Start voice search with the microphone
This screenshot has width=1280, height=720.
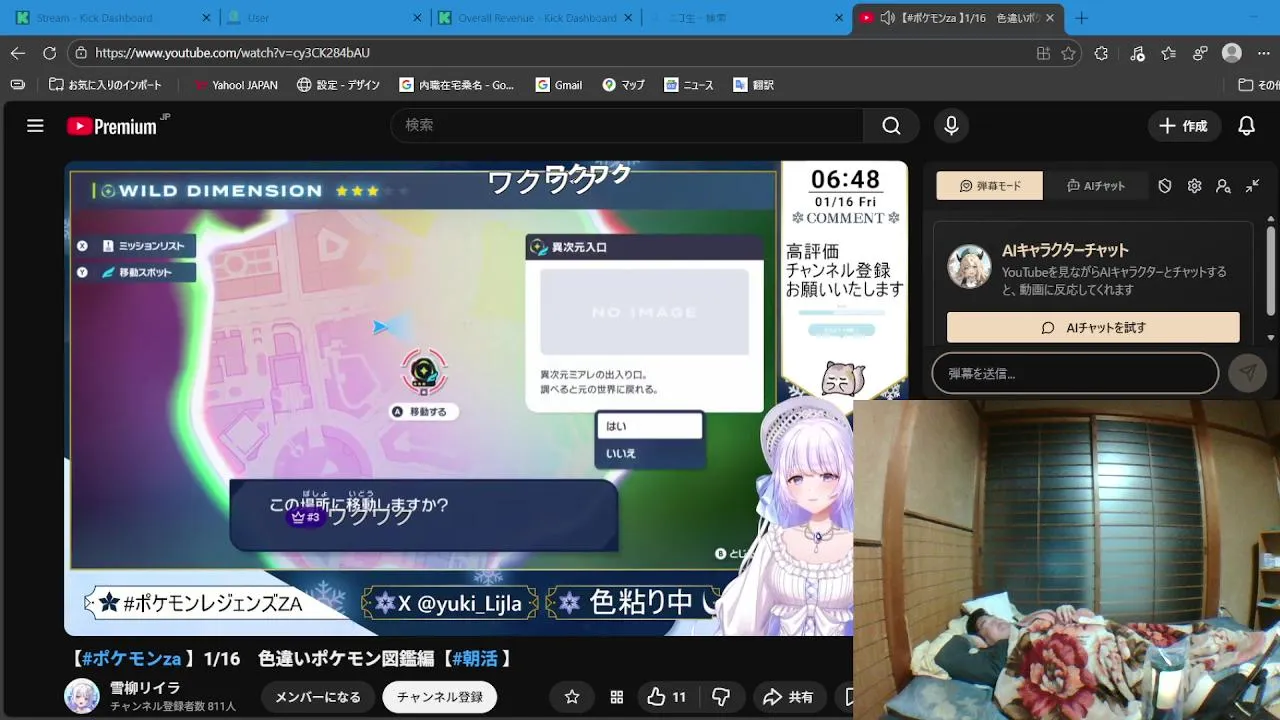(951, 125)
